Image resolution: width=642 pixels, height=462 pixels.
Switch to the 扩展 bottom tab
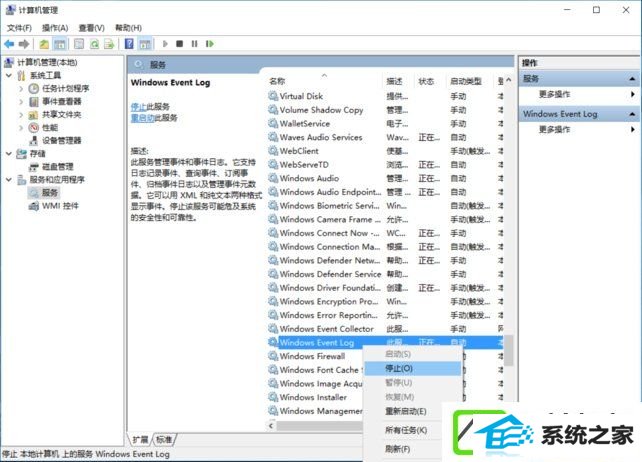[x=140, y=439]
